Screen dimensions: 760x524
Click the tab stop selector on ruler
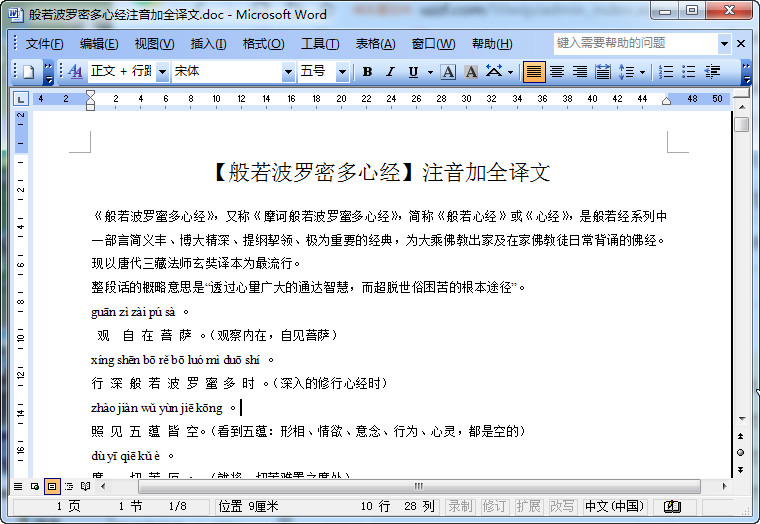click(20, 99)
